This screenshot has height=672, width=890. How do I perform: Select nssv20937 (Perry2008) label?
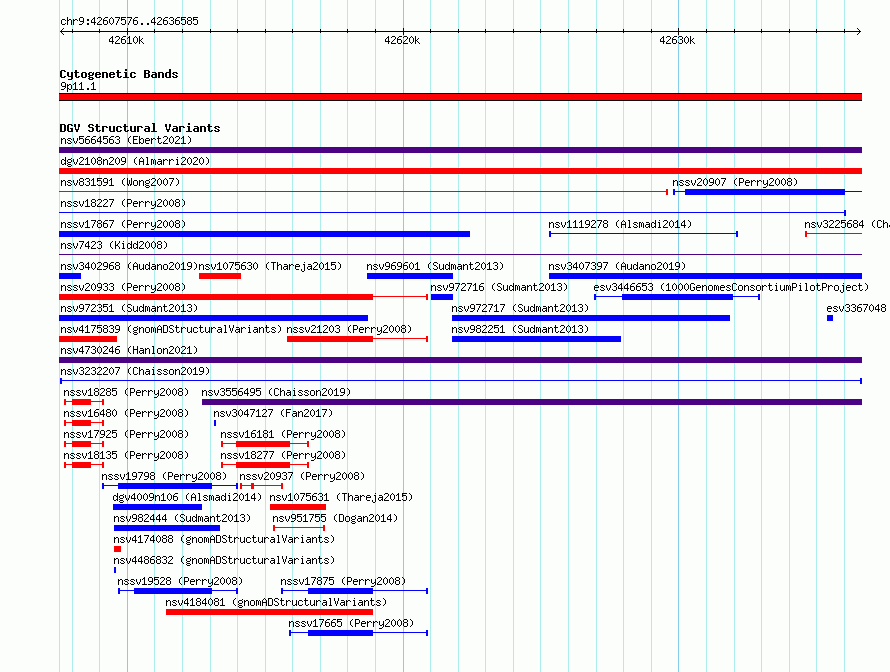302,476
